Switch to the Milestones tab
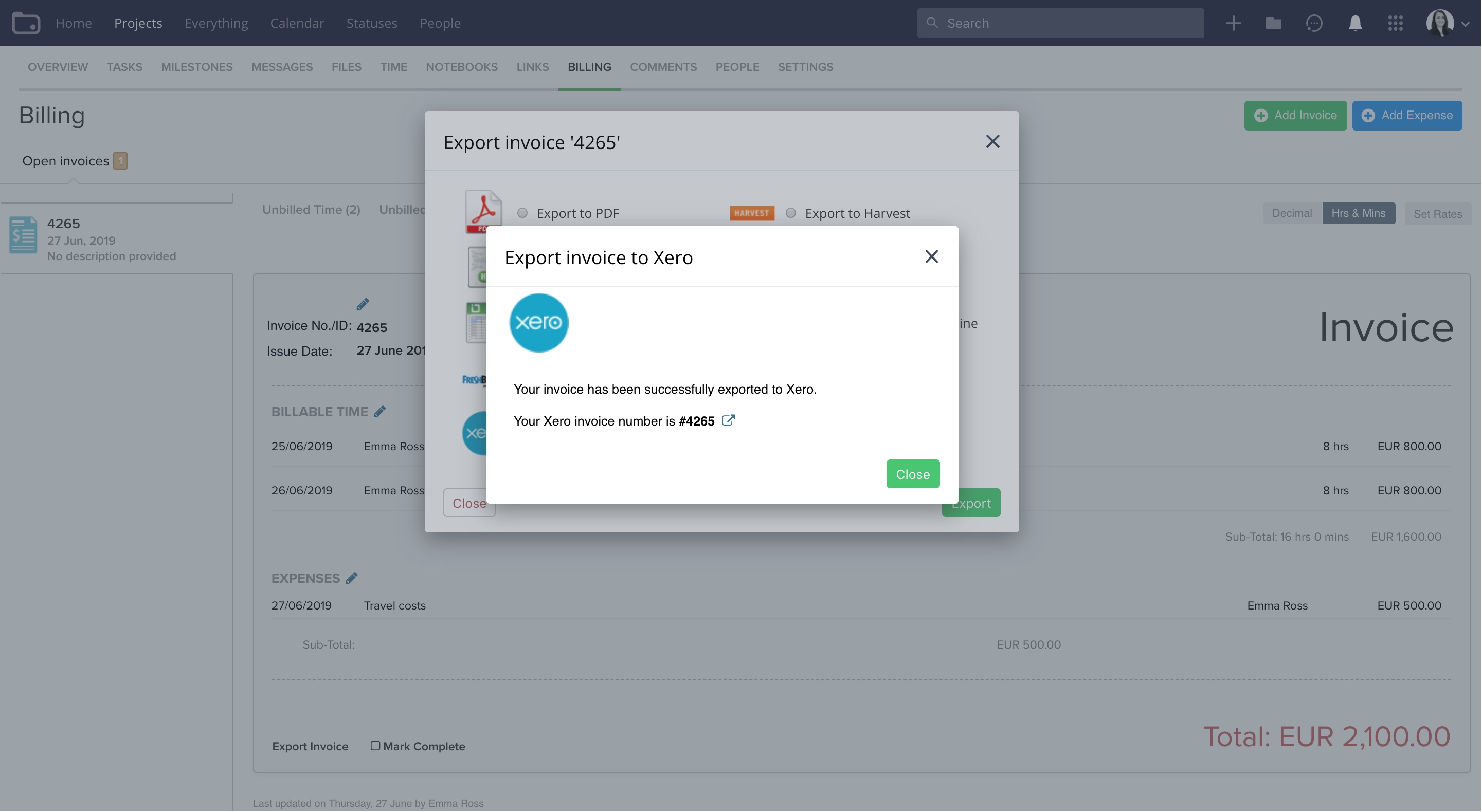The width and height of the screenshot is (1482, 812). click(x=197, y=67)
